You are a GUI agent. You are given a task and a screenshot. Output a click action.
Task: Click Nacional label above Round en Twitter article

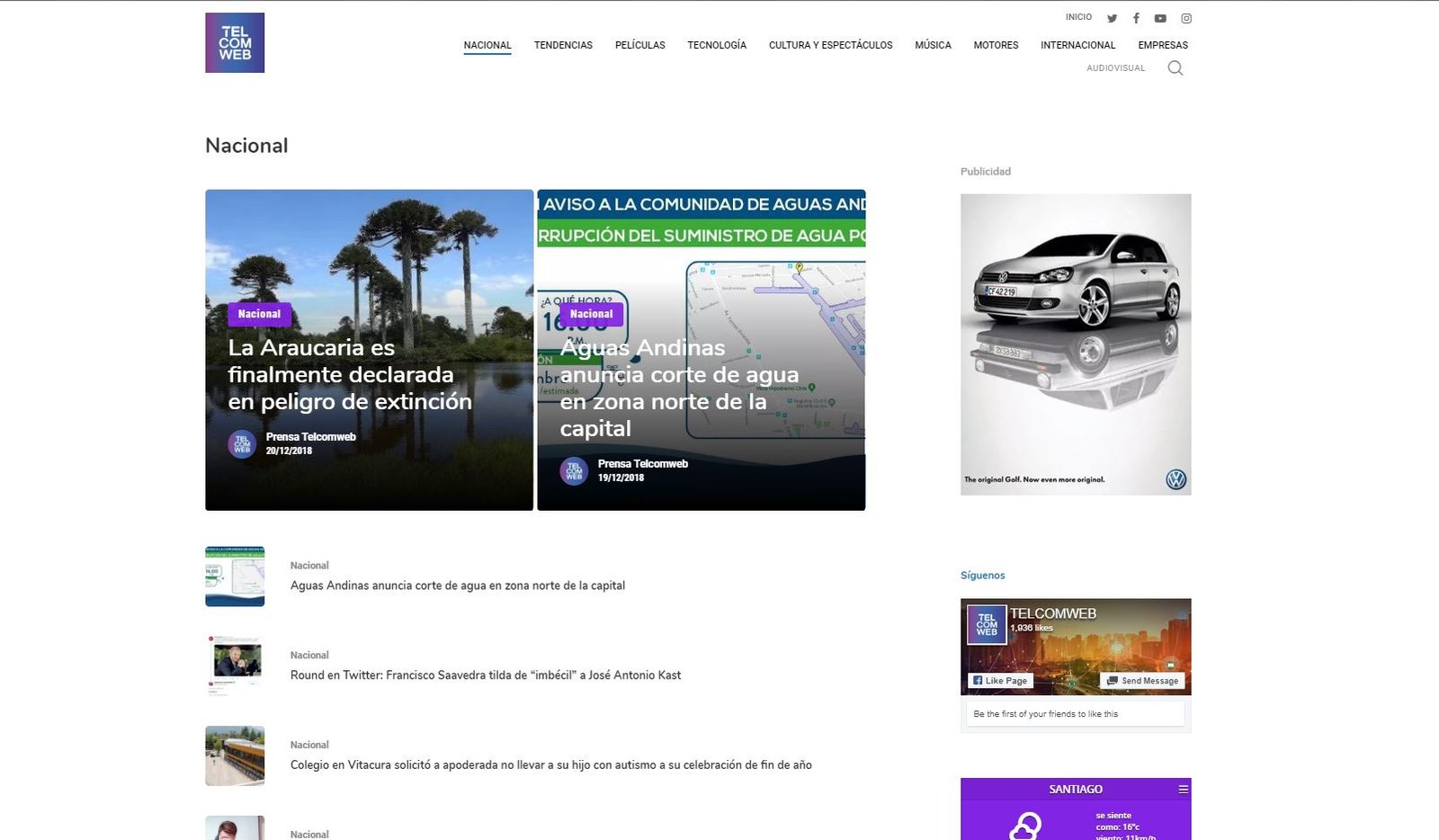309,656
